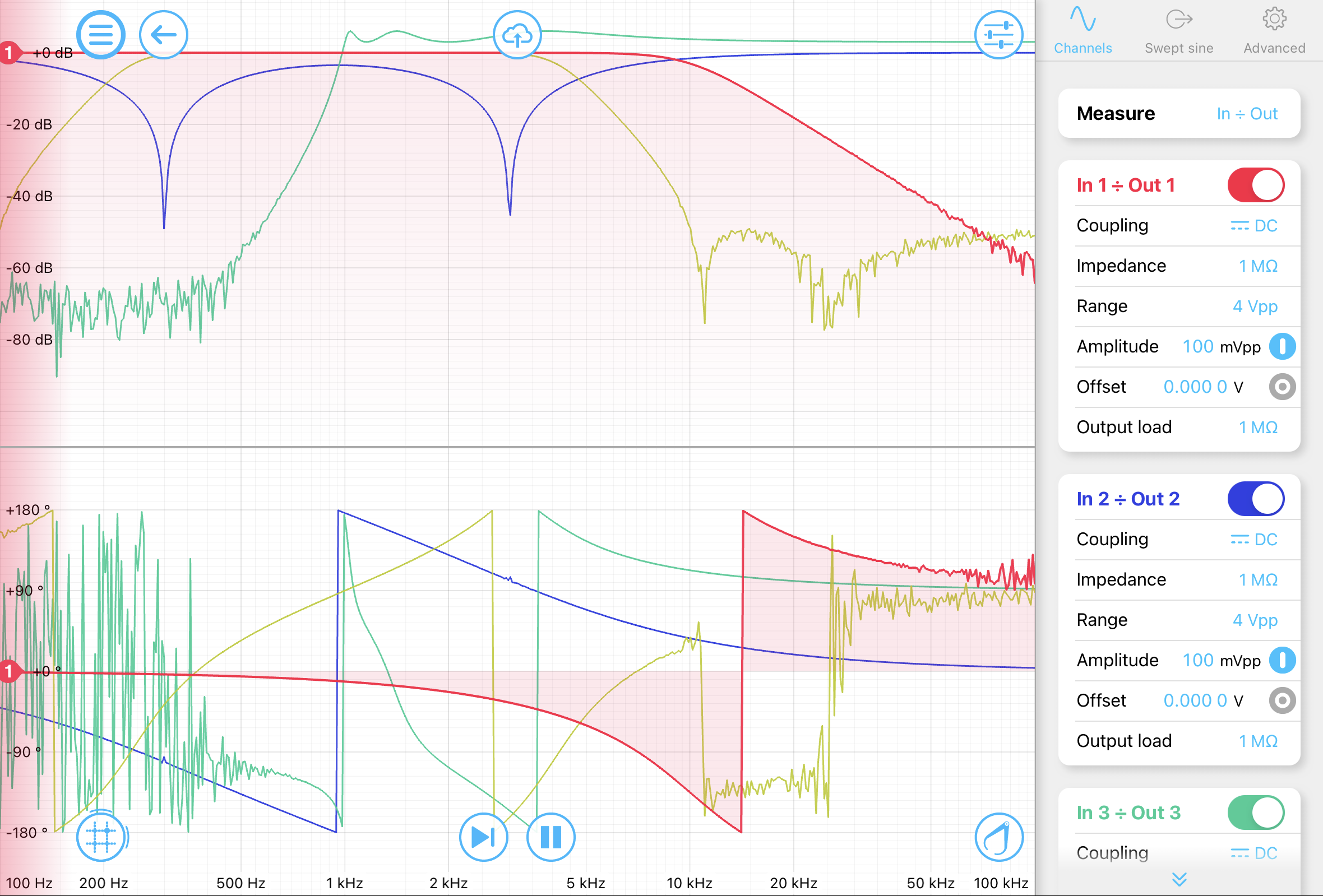Click the +180 ° phase axis label

pos(28,510)
